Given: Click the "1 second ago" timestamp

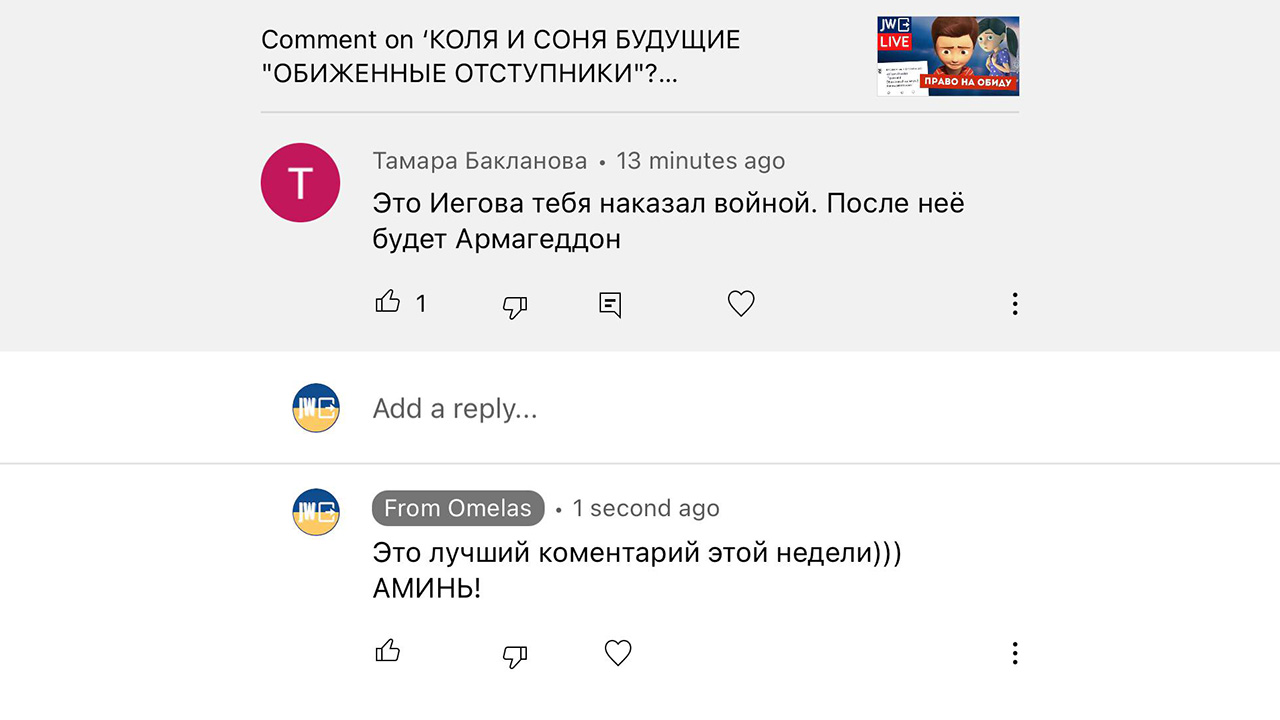Looking at the screenshot, I should click(645, 508).
